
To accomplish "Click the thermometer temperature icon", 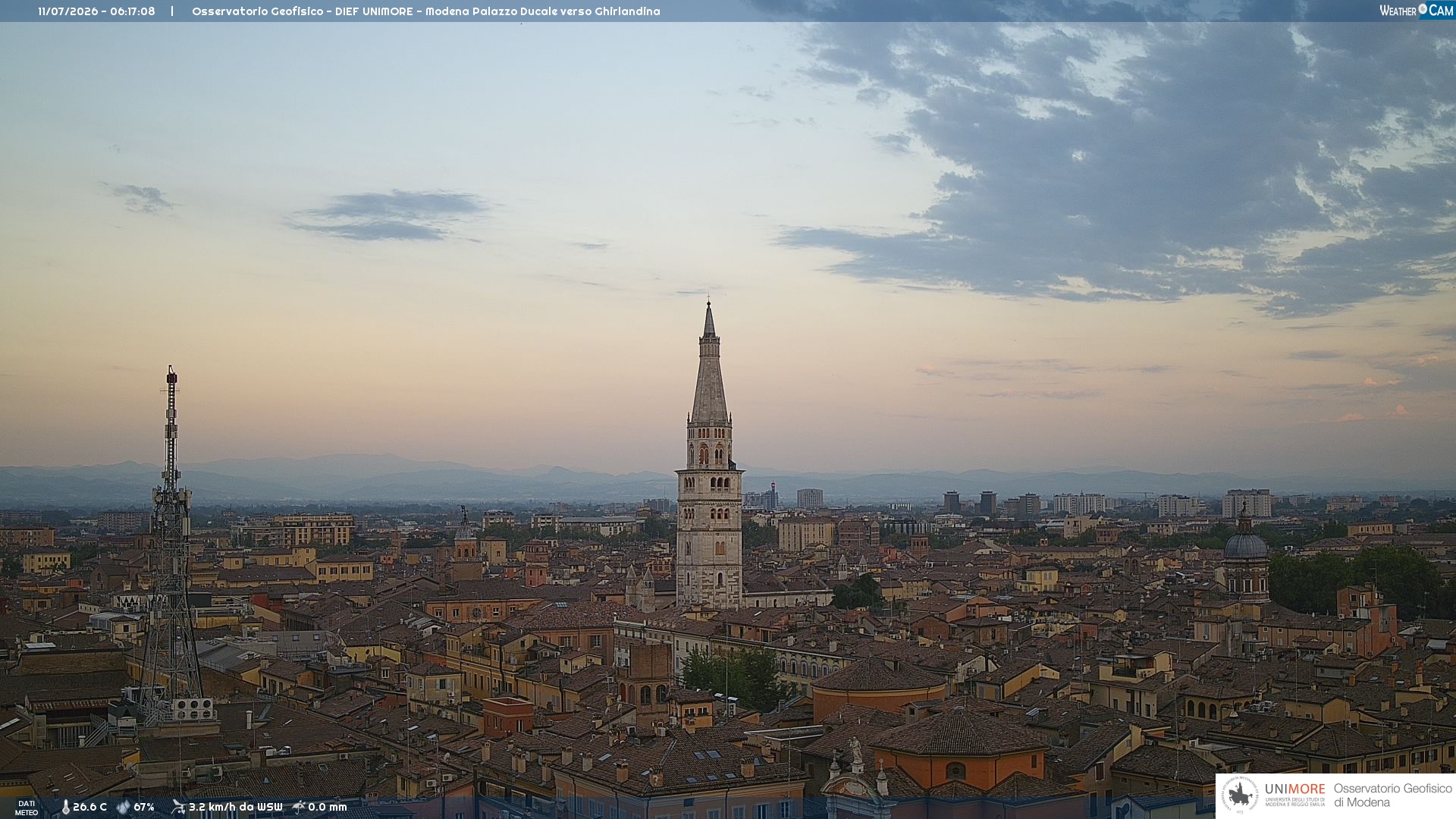I will point(65,807).
